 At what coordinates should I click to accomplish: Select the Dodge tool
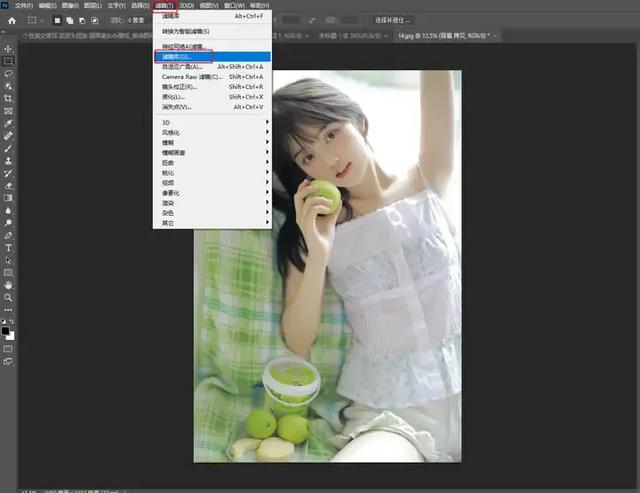tap(8, 223)
